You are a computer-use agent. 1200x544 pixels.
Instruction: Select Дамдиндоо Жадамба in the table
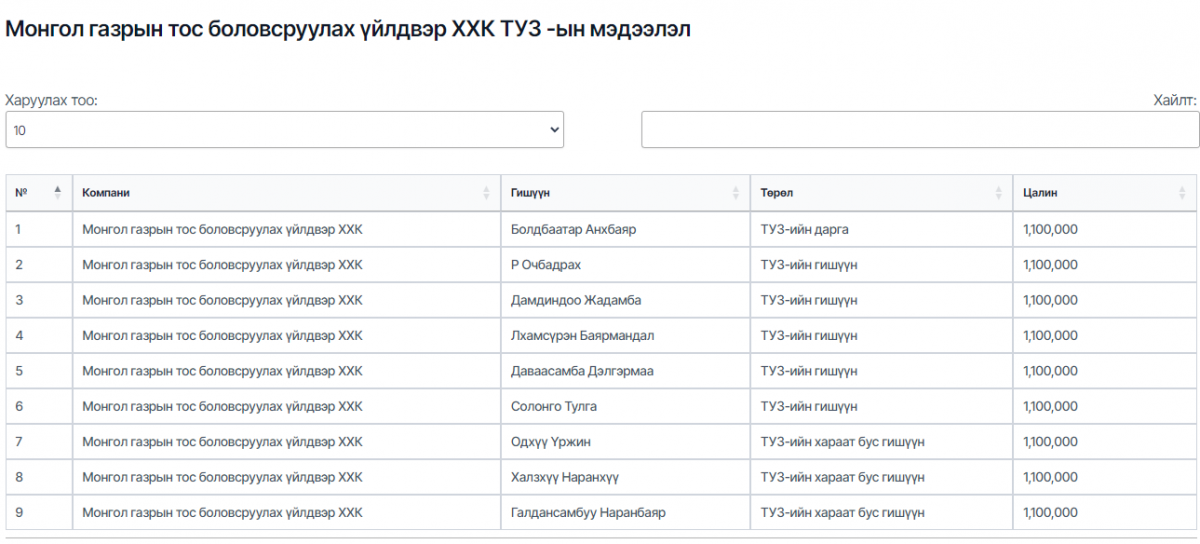pos(575,300)
